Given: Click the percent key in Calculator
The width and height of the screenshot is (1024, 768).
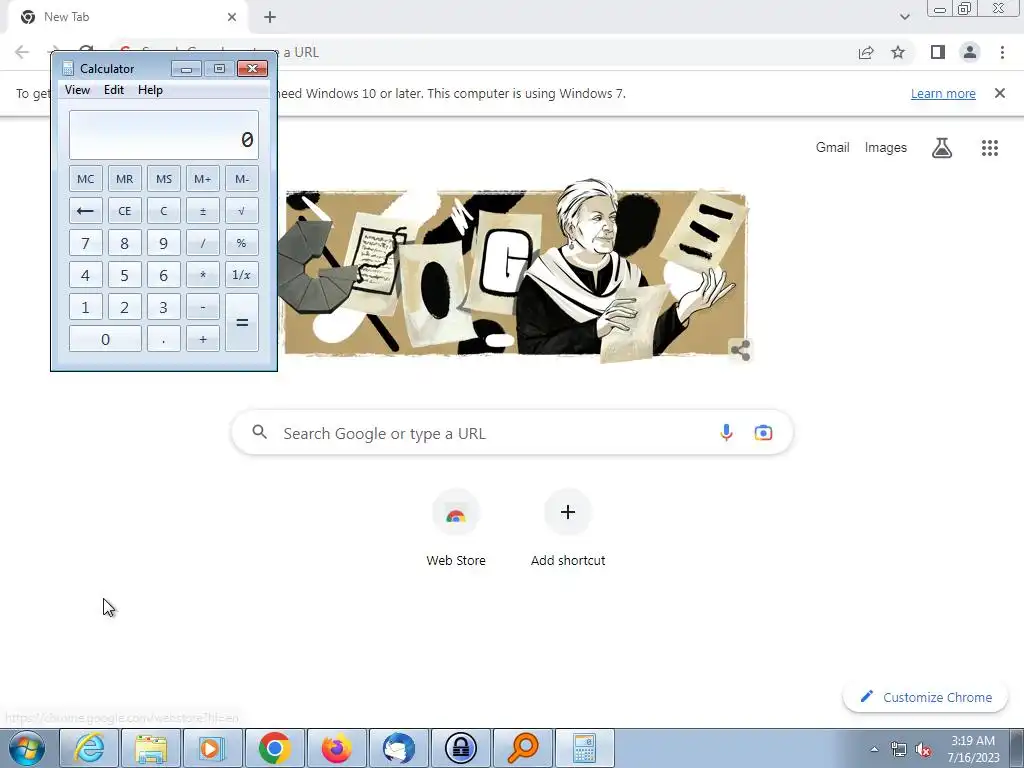Looking at the screenshot, I should (x=242, y=243).
